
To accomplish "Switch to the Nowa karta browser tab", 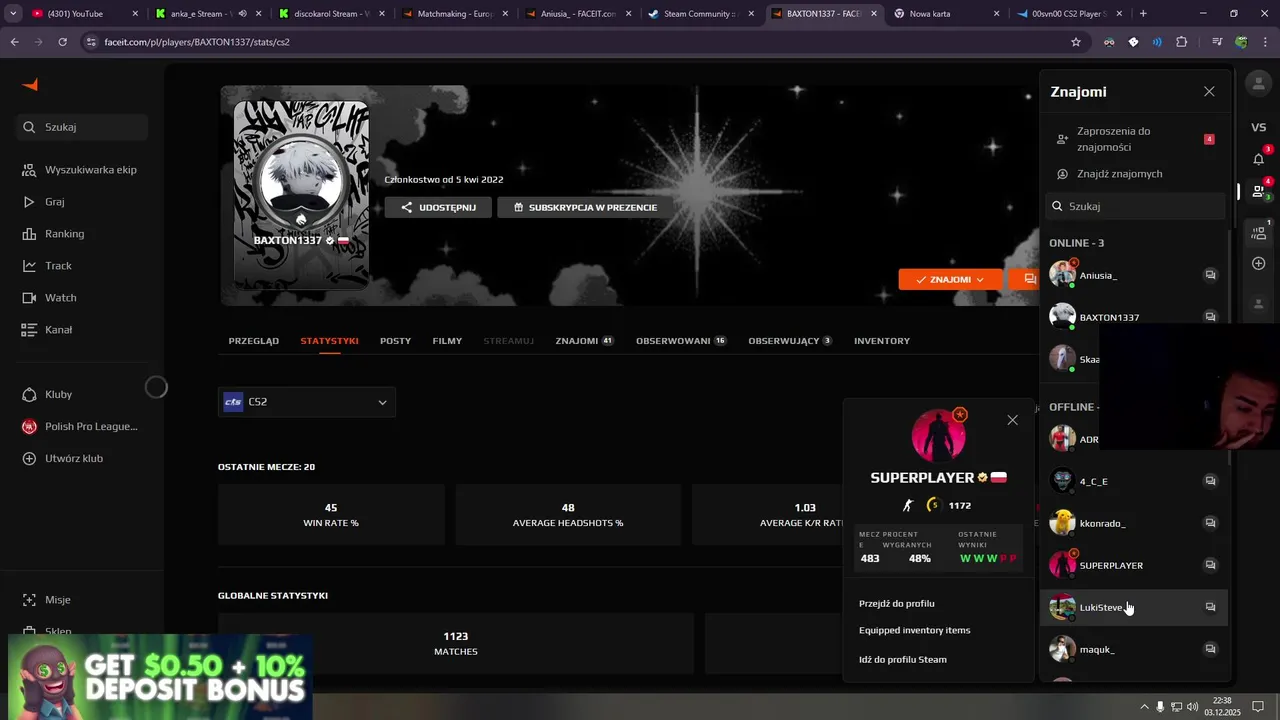I will coord(948,14).
